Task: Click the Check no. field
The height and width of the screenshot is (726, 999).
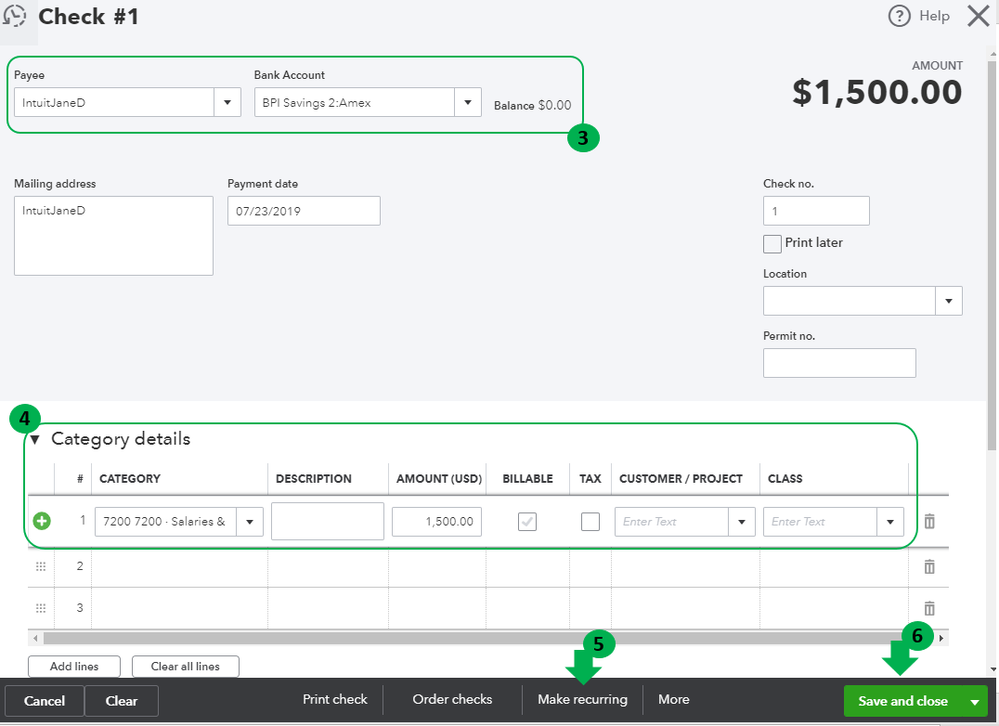Action: [816, 211]
